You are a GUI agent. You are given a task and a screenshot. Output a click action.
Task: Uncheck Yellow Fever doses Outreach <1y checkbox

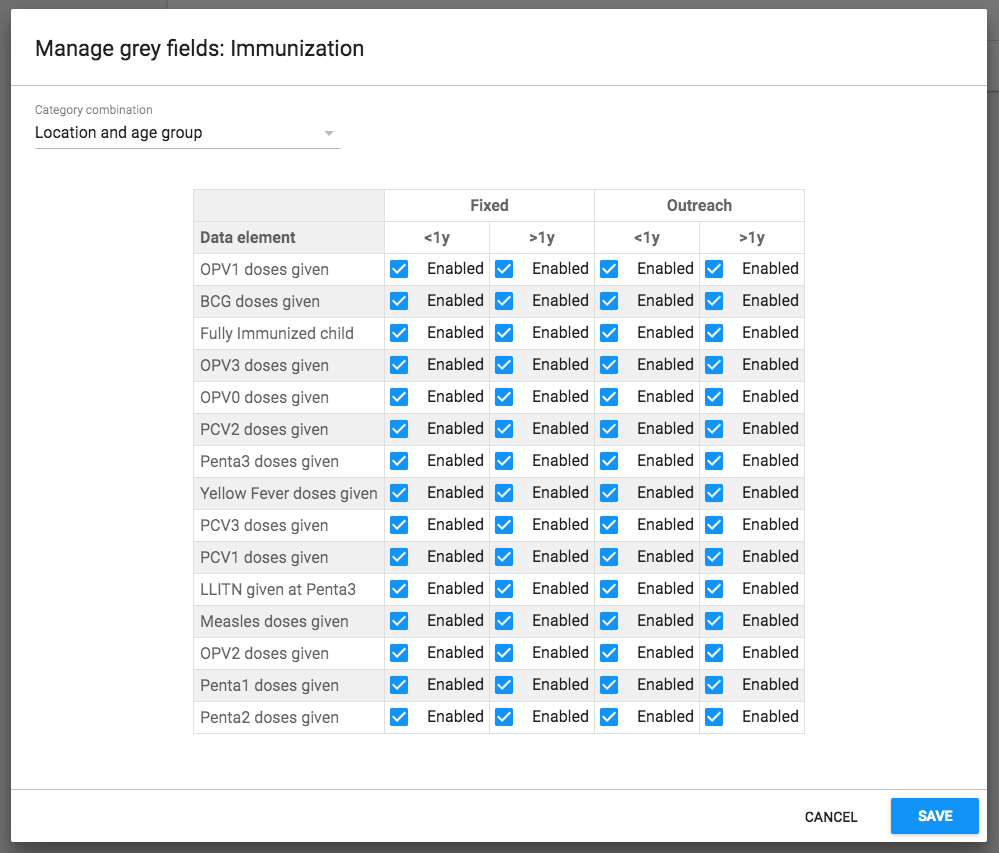coord(609,493)
